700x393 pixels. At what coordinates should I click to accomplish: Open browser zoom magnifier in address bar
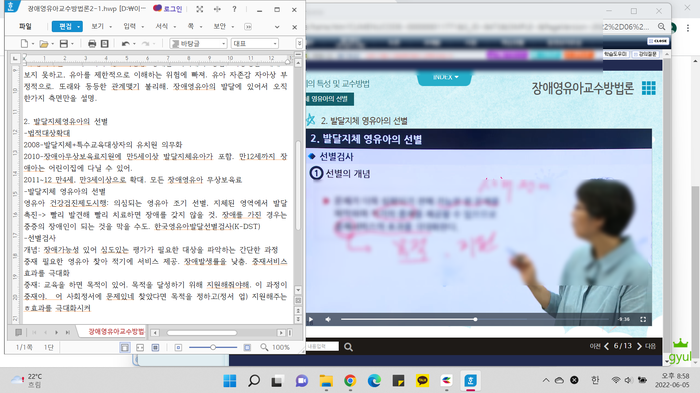pos(661,27)
